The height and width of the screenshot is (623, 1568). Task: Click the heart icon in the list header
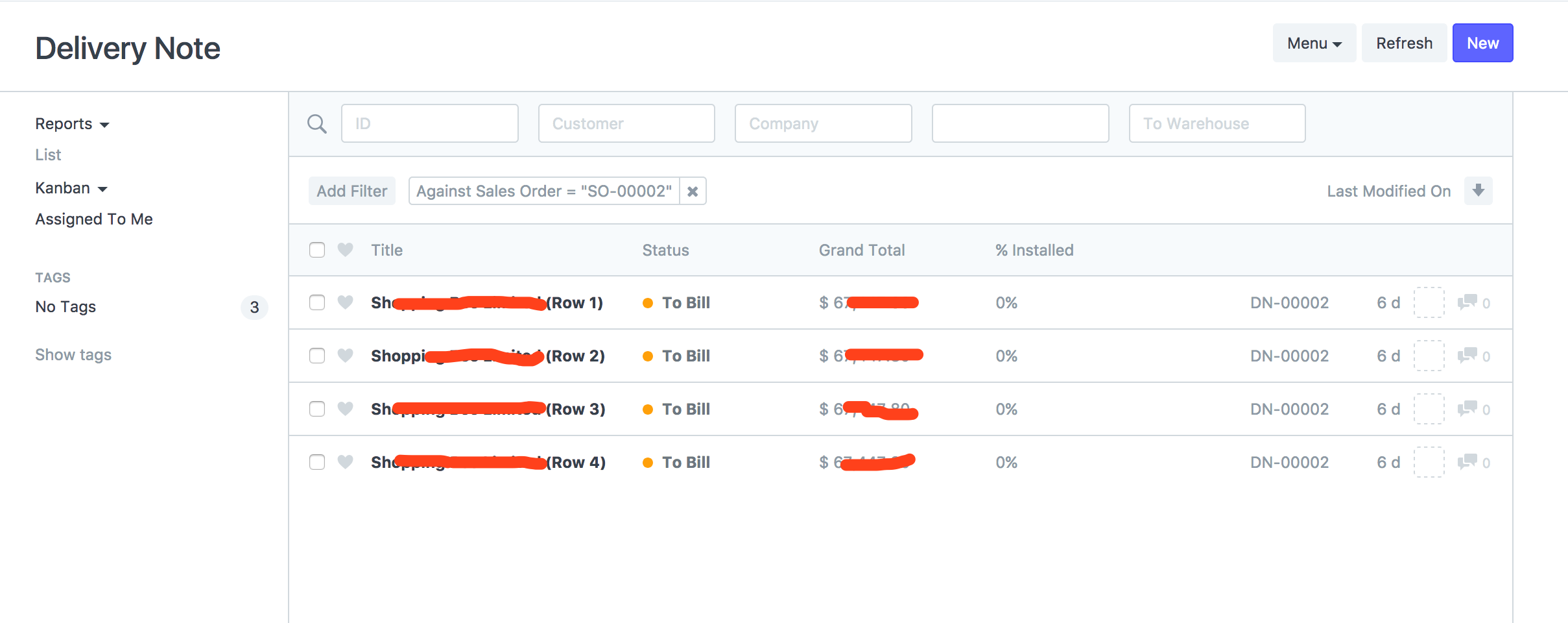(x=345, y=250)
